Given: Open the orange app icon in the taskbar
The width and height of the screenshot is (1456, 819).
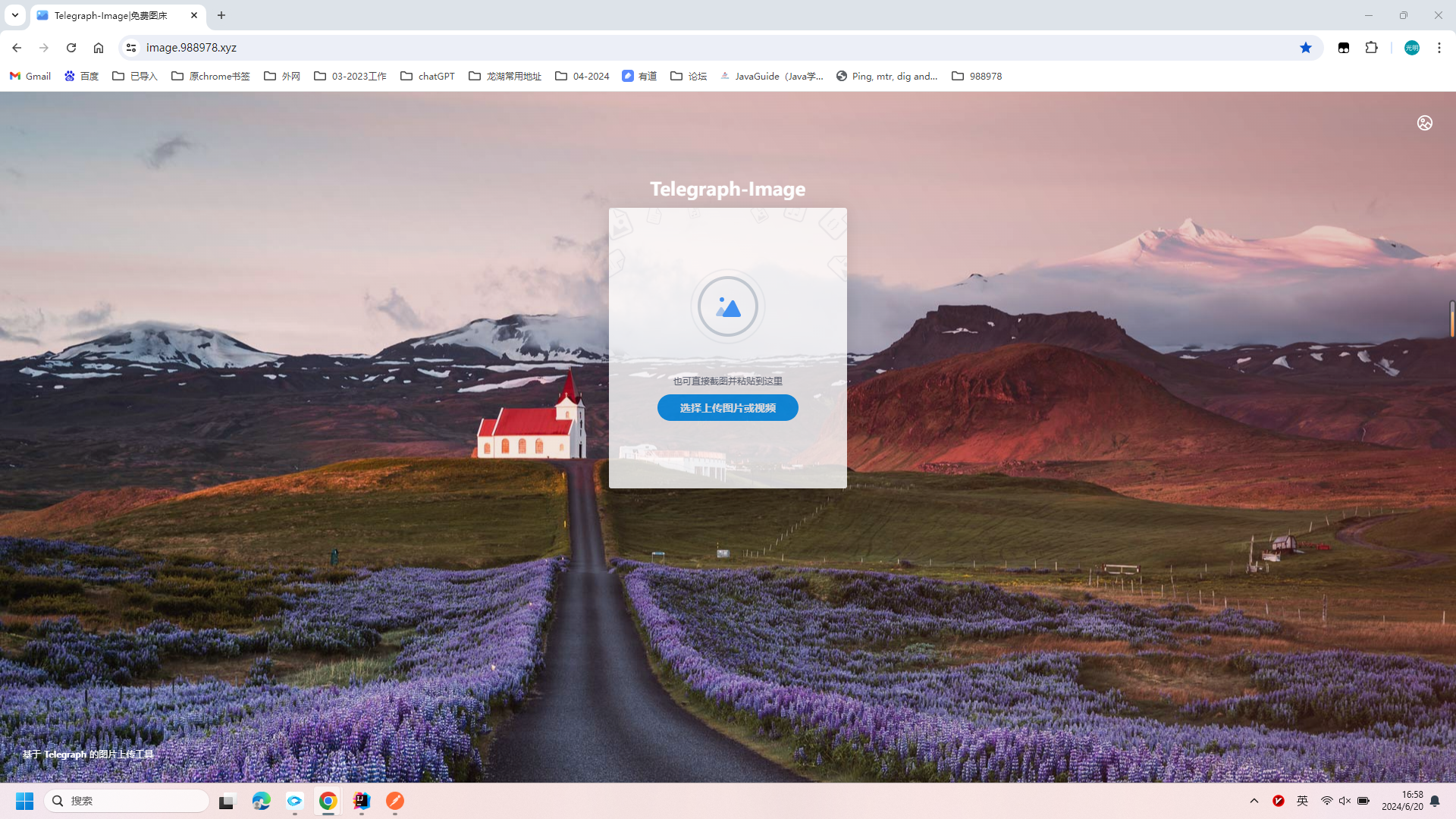Looking at the screenshot, I should click(x=394, y=801).
